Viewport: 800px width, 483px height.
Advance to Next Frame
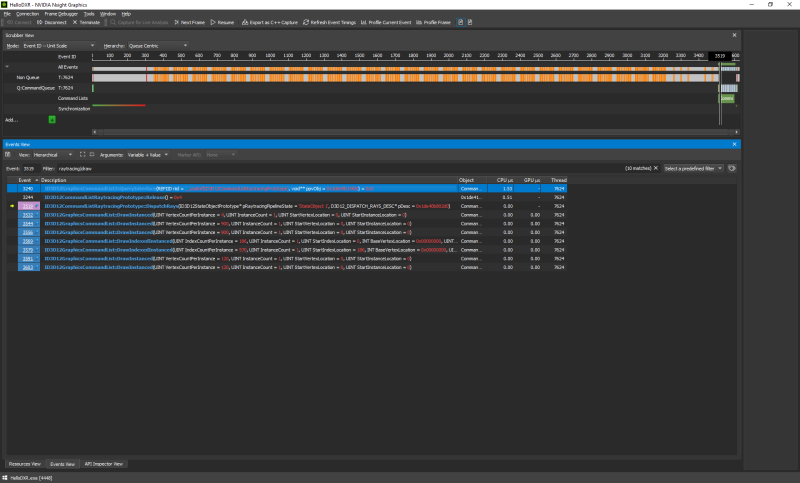tap(192, 22)
